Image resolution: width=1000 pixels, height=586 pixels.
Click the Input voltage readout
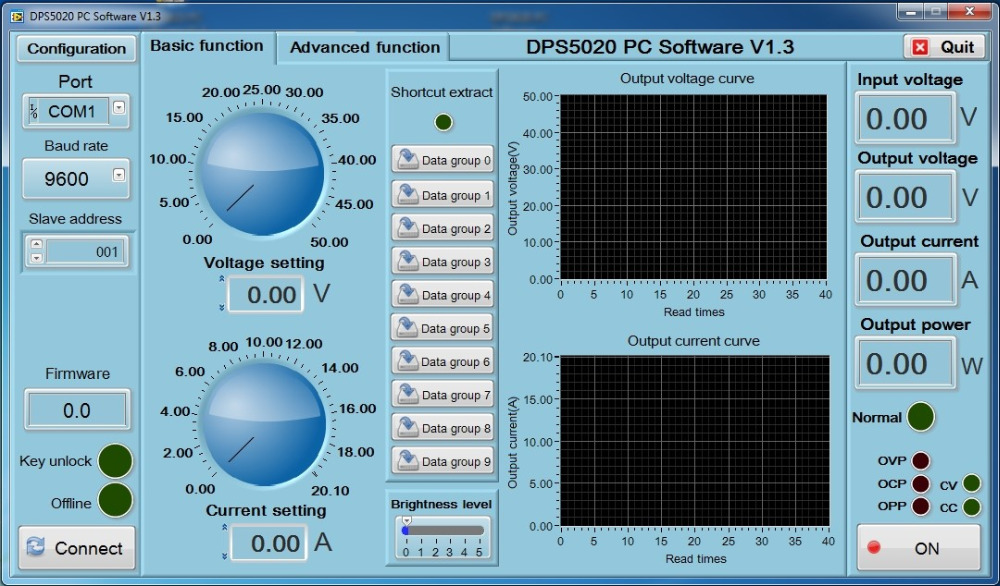coord(905,118)
